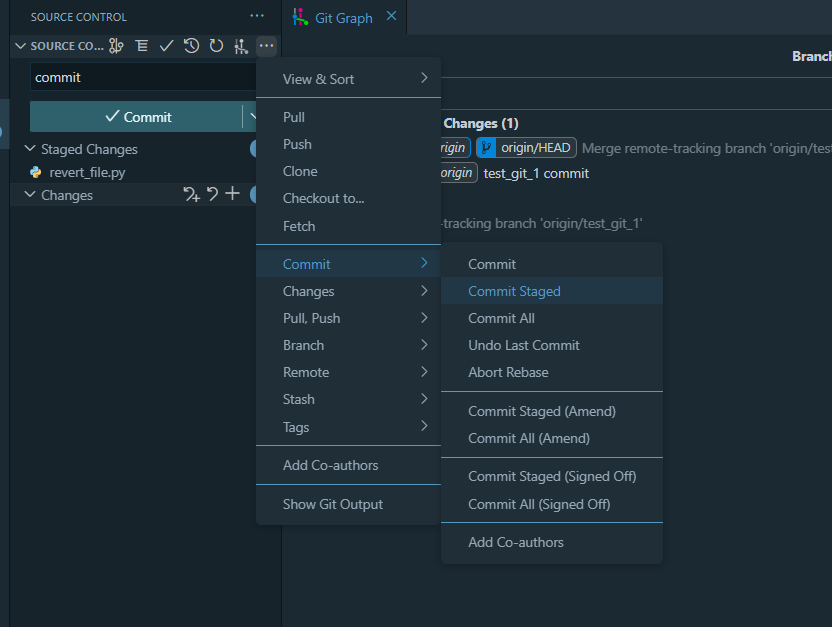Stage all changes plus icon
The height and width of the screenshot is (627, 832).
232,194
